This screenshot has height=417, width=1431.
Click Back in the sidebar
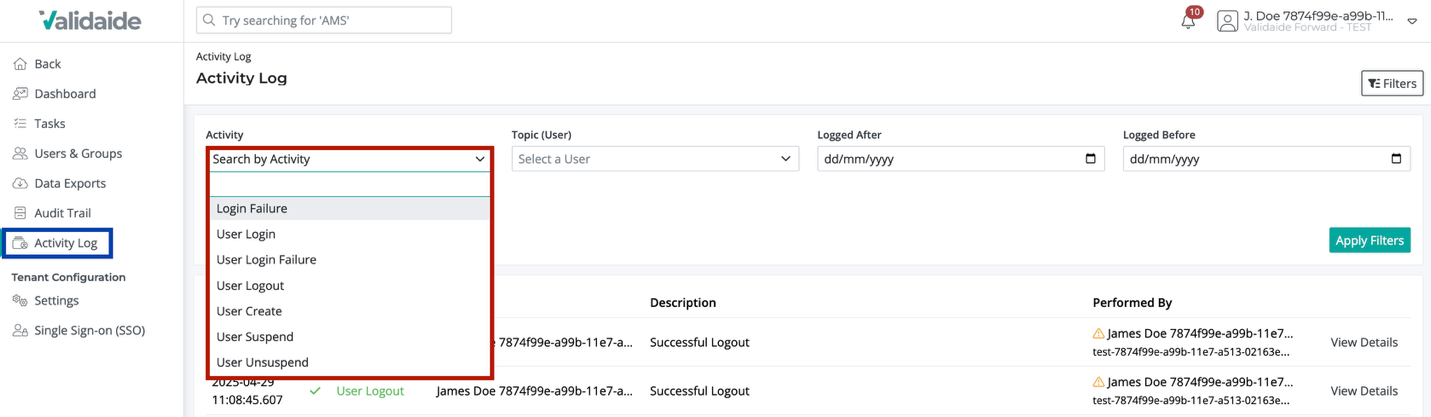tap(47, 64)
